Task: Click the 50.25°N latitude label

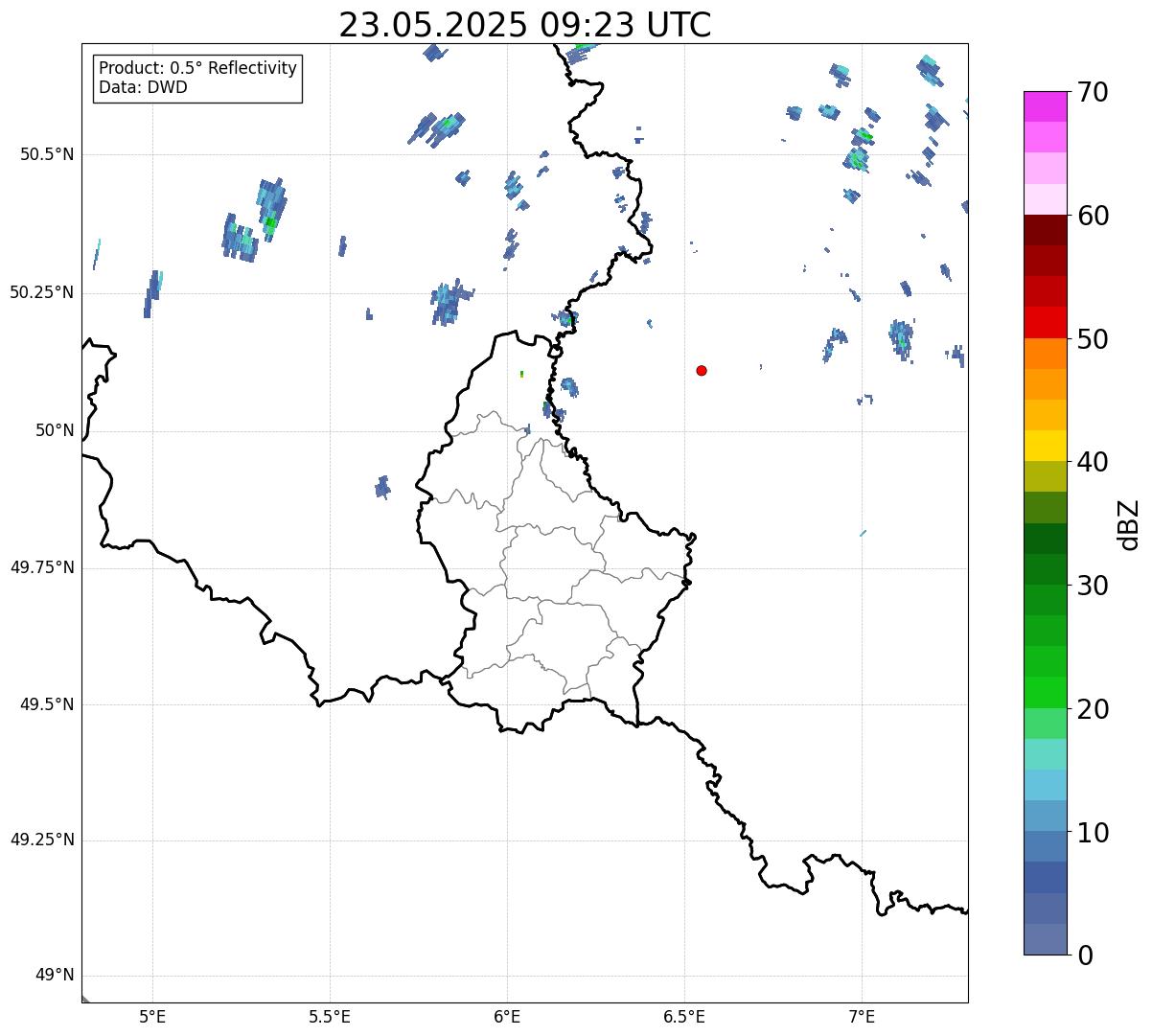Action: pyautogui.click(x=42, y=292)
